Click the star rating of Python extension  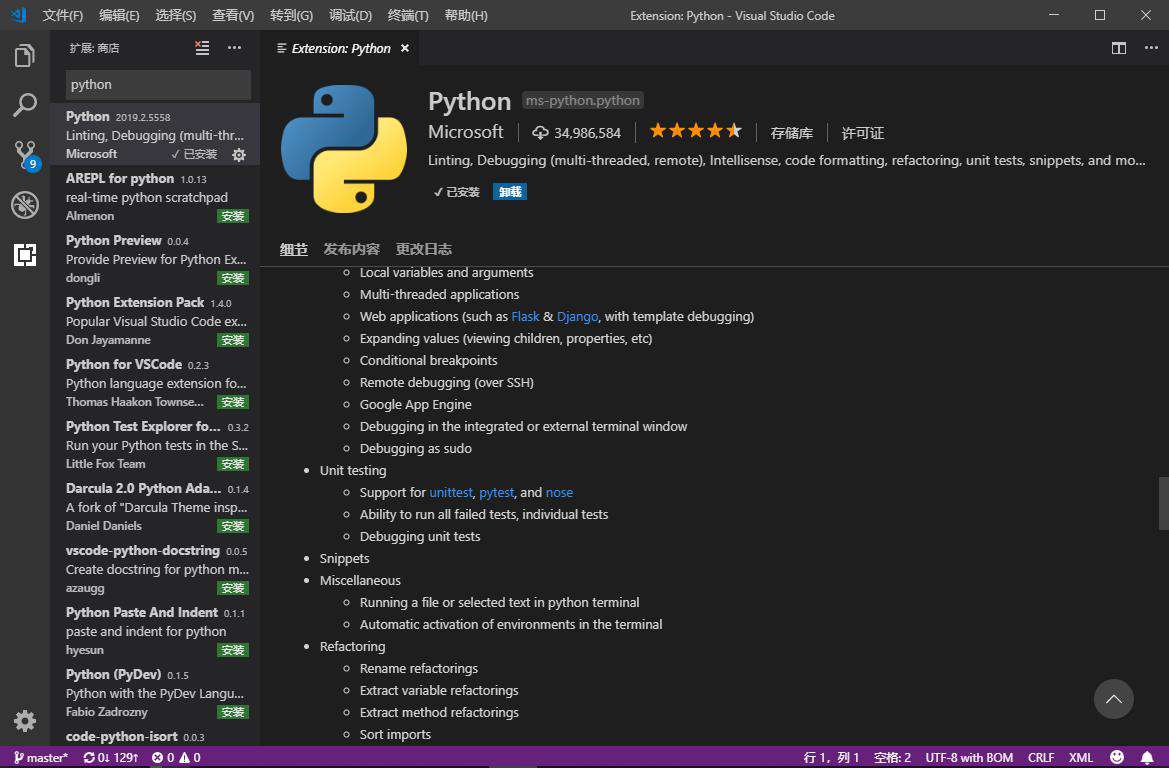pos(696,131)
